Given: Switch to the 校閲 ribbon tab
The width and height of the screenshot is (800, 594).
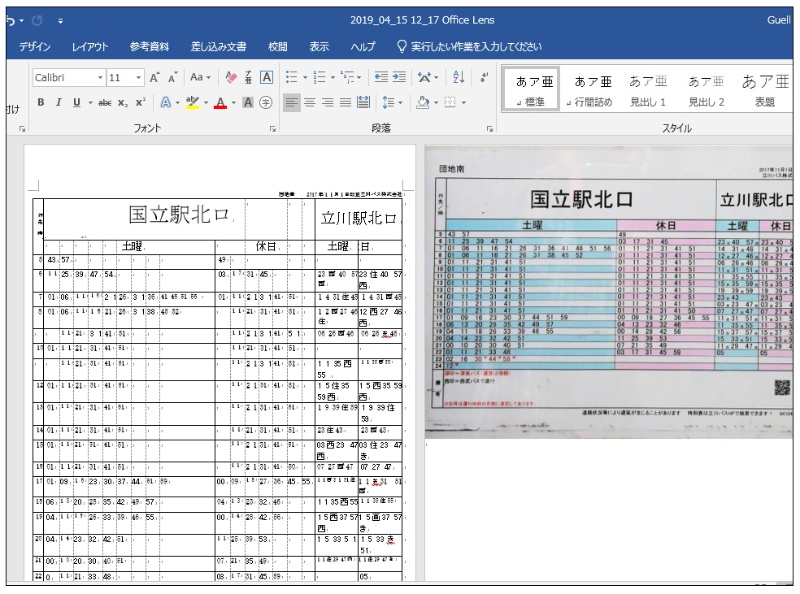Looking at the screenshot, I should click(x=279, y=45).
